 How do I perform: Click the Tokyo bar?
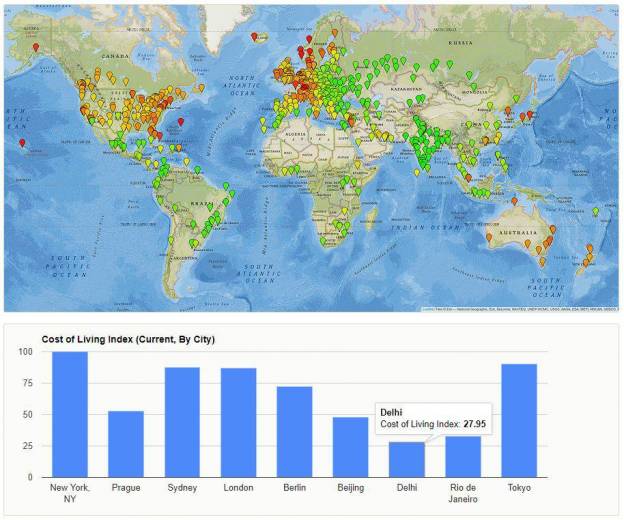[x=519, y=420]
